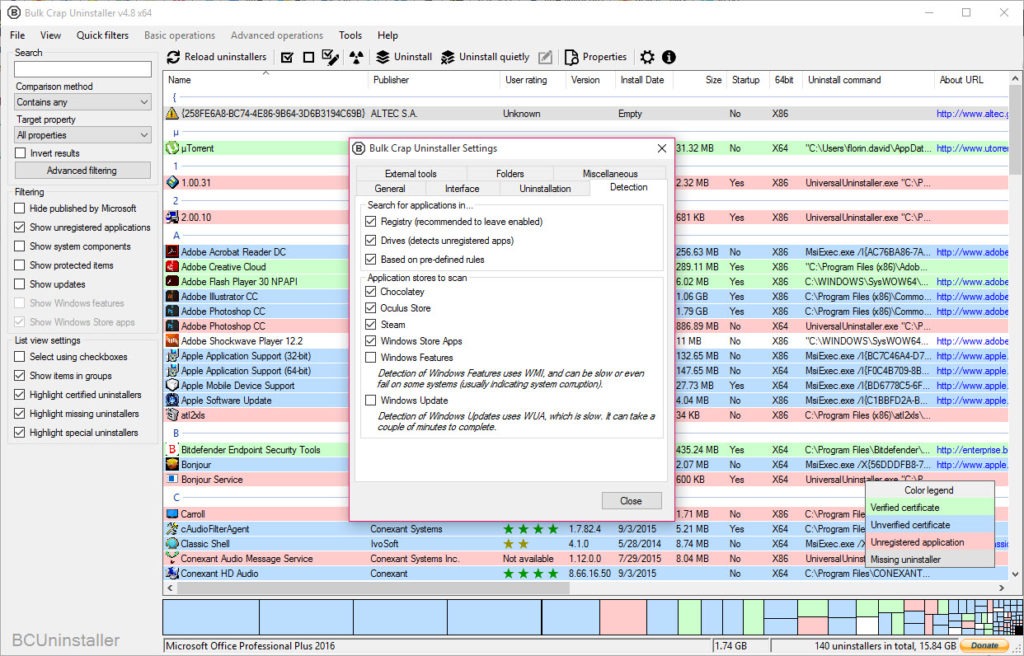
Task: Toggle the Chocolatey store checkbox
Action: point(371,291)
